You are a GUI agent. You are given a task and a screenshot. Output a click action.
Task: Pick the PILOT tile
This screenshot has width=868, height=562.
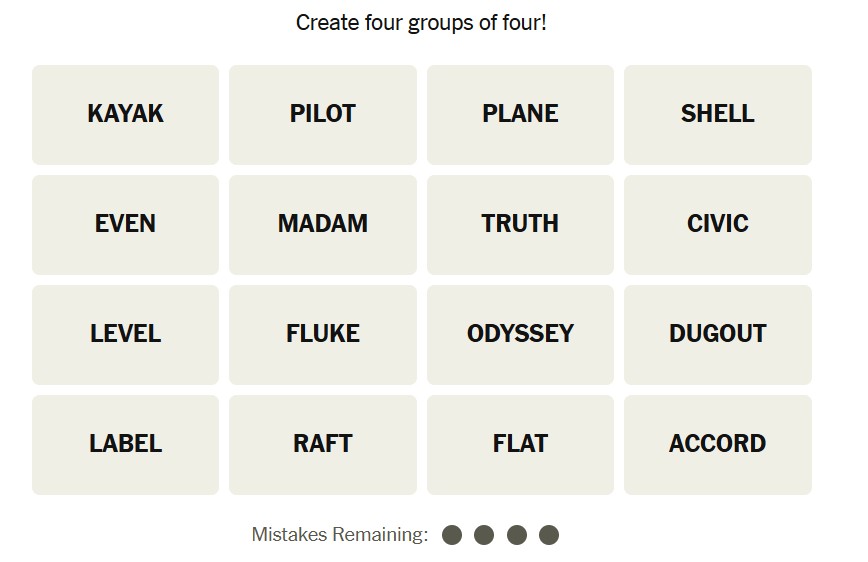point(322,114)
